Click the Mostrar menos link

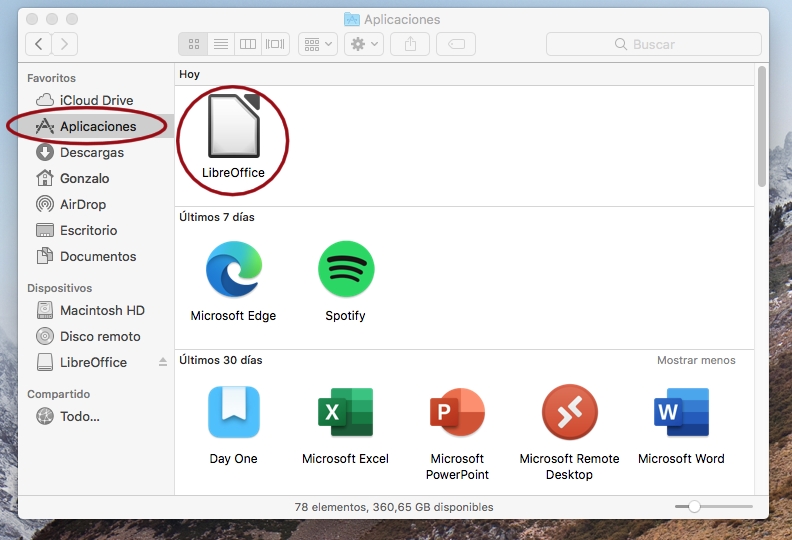tap(695, 360)
